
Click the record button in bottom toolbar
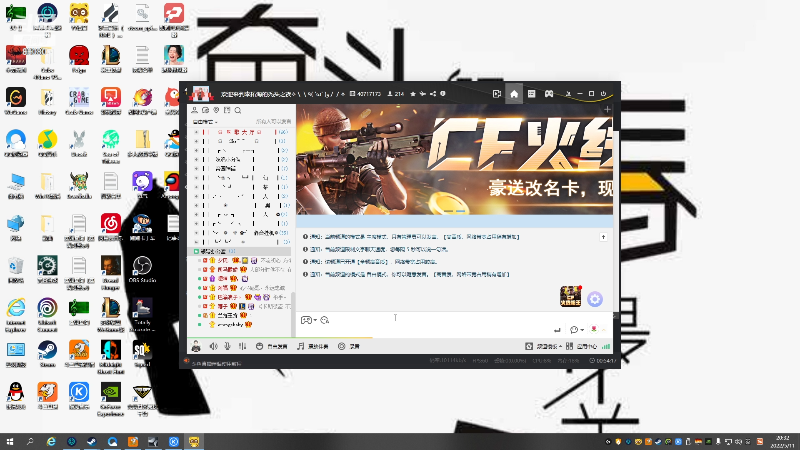coord(349,346)
